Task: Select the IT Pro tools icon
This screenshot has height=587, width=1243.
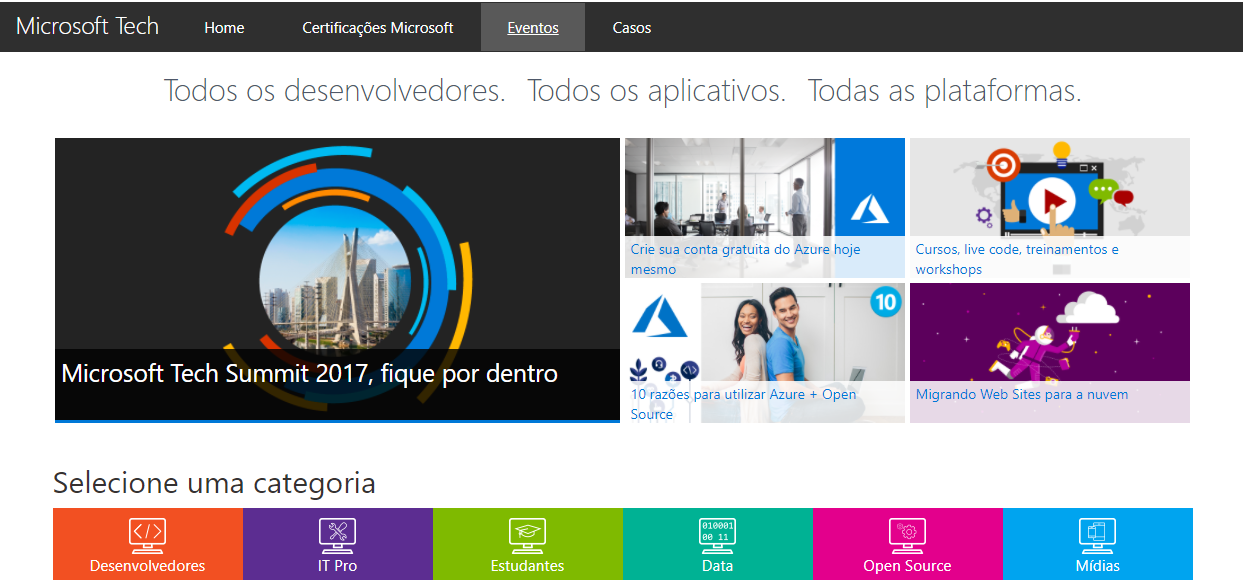Action: click(338, 535)
